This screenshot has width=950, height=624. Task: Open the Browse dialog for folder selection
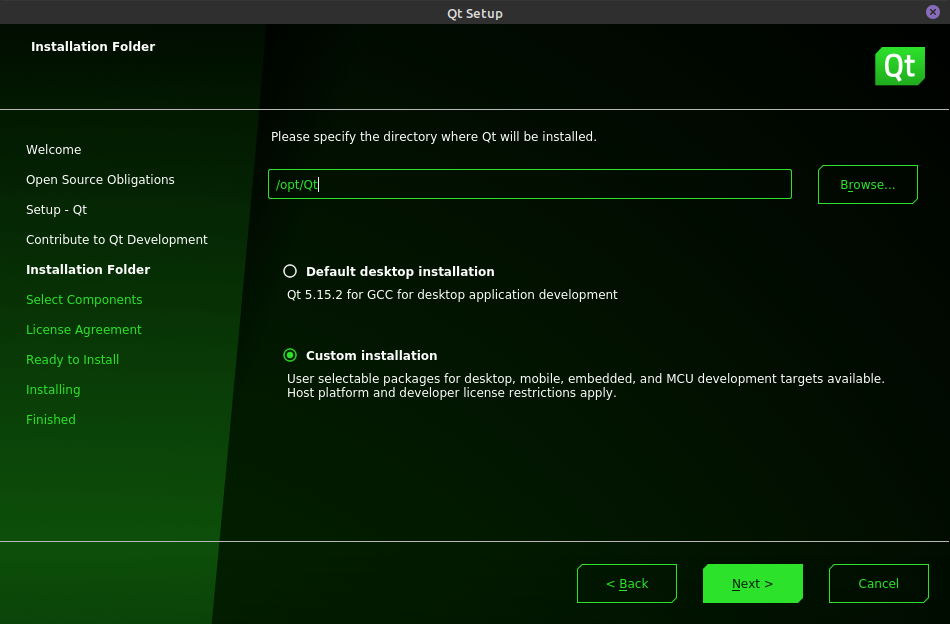tap(867, 184)
